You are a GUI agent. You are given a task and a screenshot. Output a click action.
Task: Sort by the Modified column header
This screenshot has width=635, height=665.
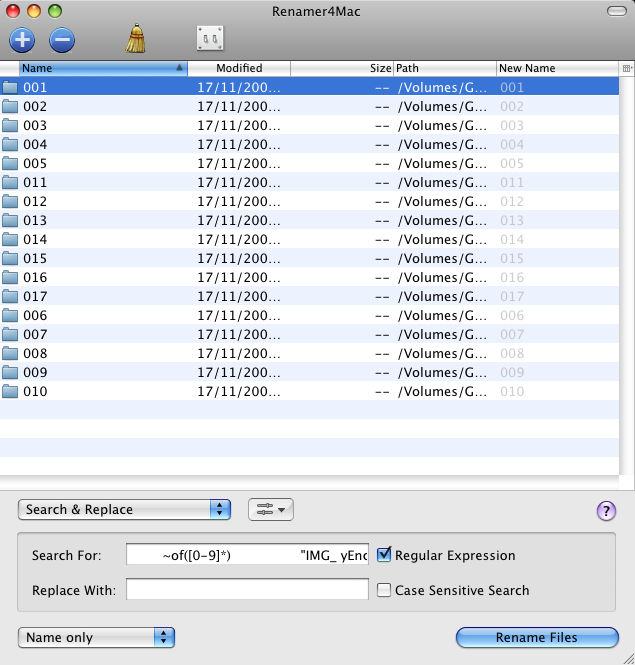239,68
